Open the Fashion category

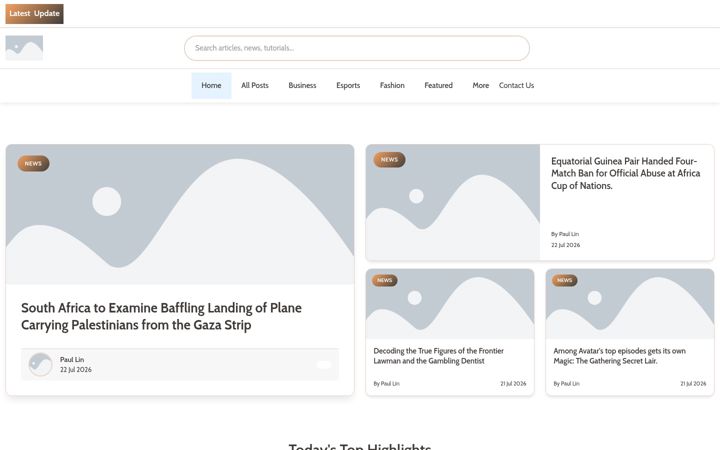click(x=392, y=85)
